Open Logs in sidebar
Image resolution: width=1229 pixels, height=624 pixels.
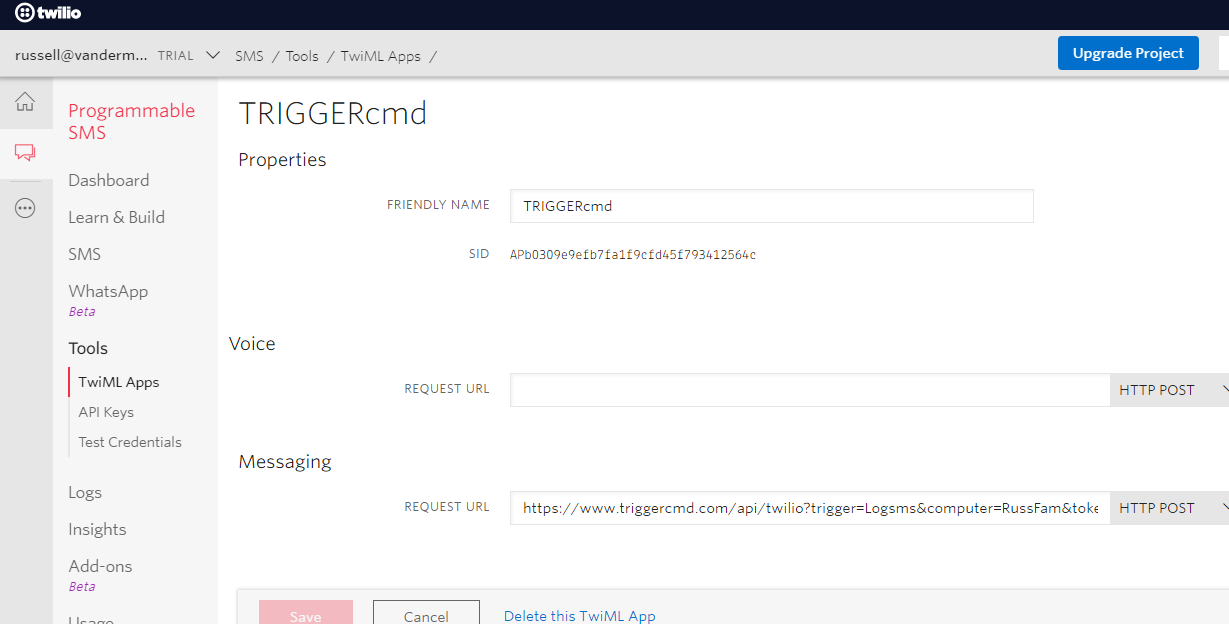point(85,492)
